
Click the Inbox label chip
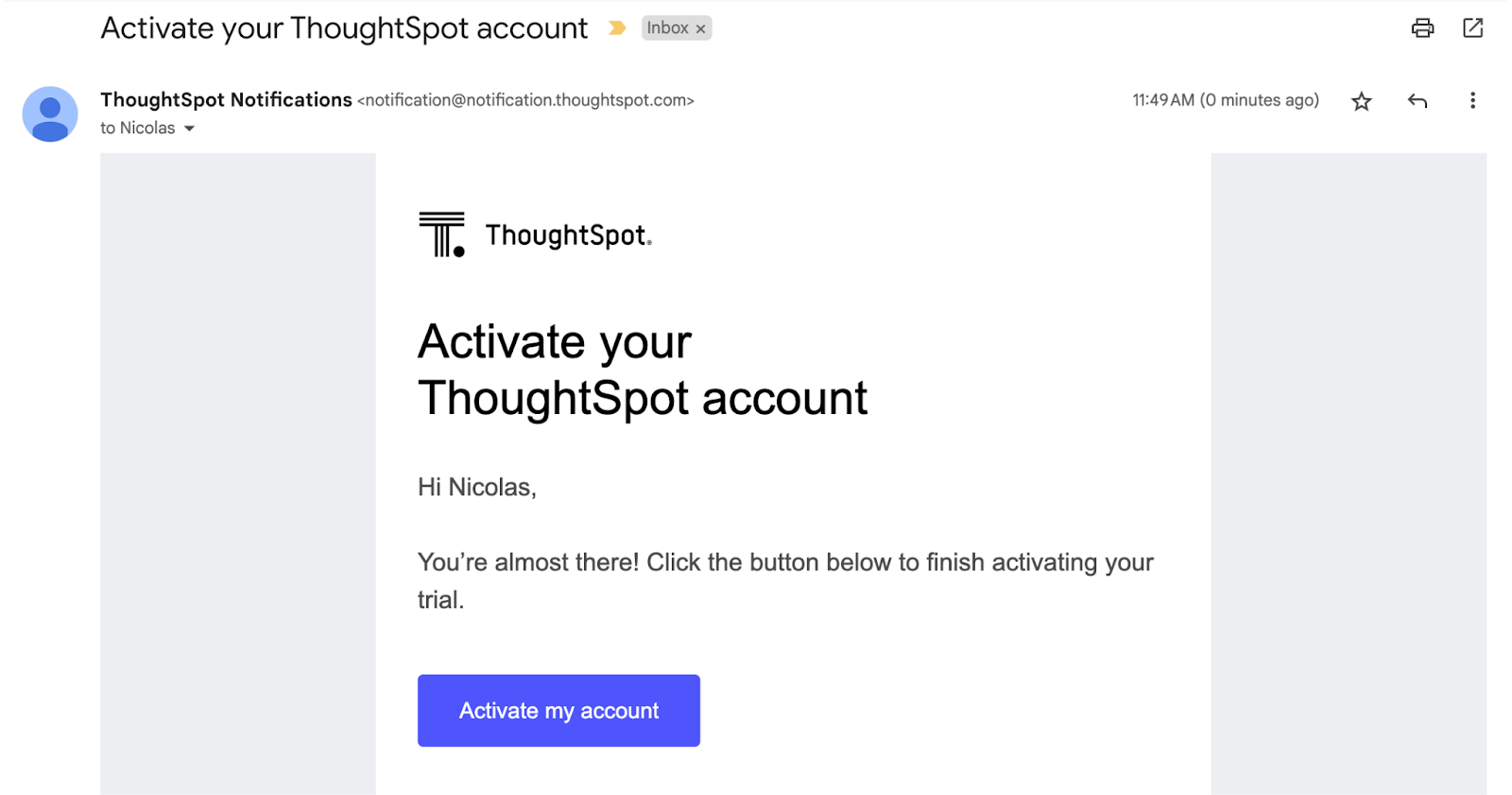[x=667, y=28]
